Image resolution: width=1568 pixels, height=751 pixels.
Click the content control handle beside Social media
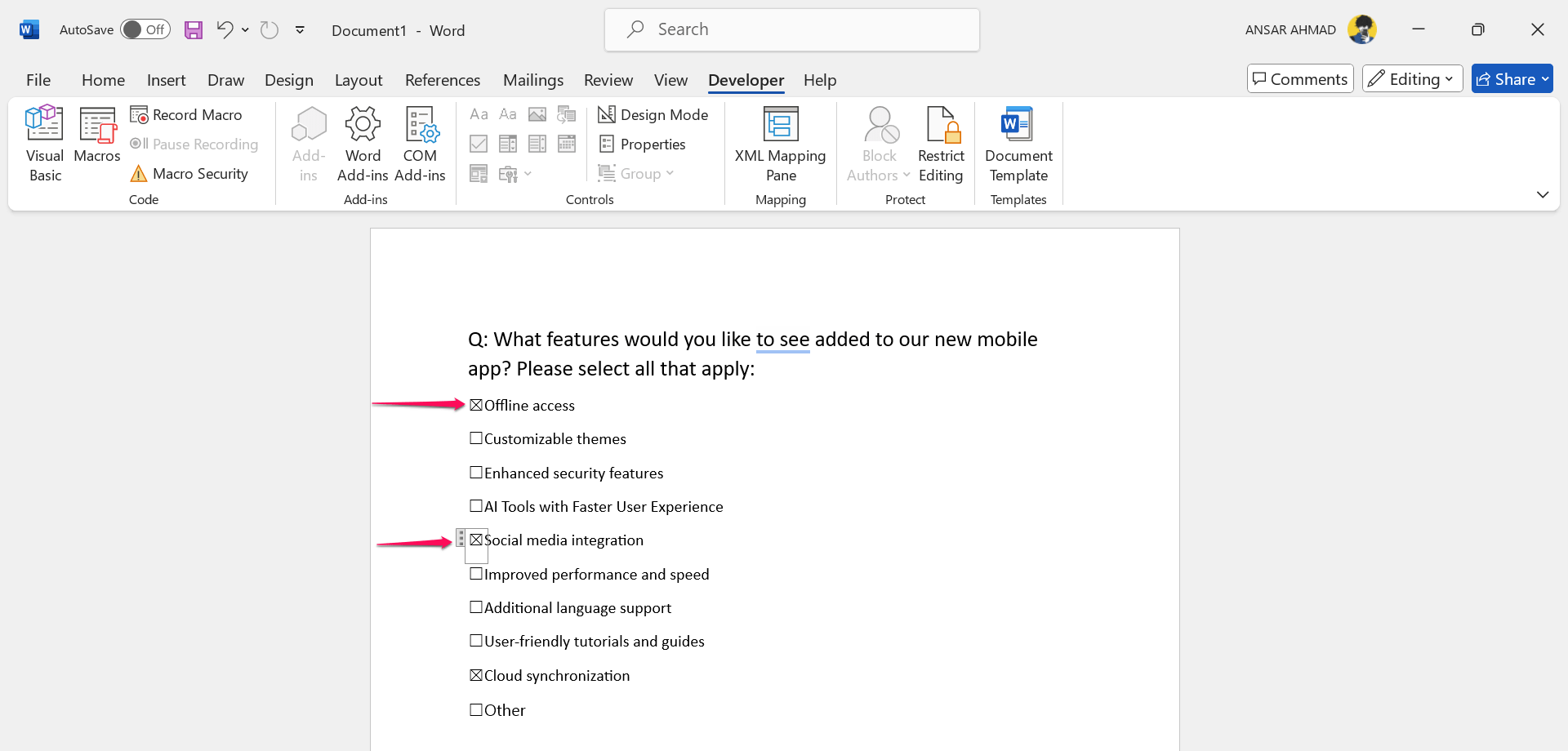tap(461, 539)
